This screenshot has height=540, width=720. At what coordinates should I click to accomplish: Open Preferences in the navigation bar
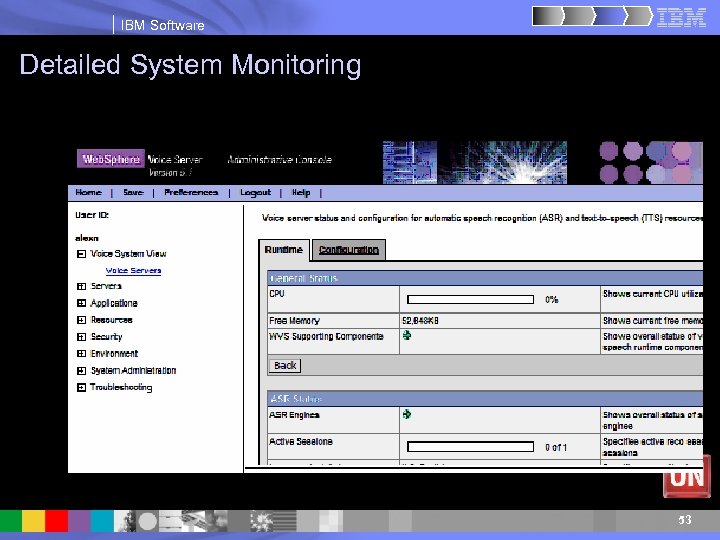coord(191,192)
